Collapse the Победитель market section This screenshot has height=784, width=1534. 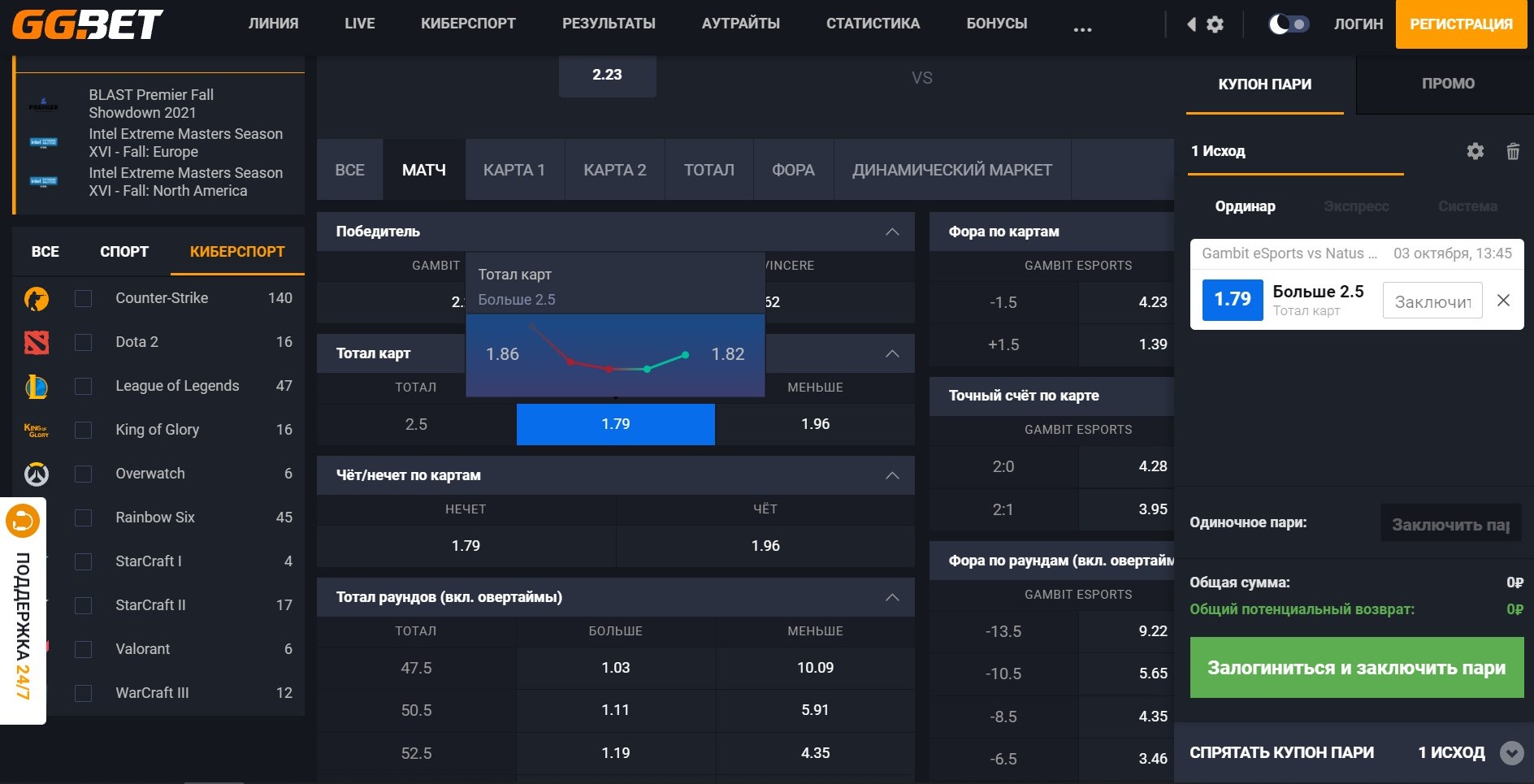(x=892, y=232)
